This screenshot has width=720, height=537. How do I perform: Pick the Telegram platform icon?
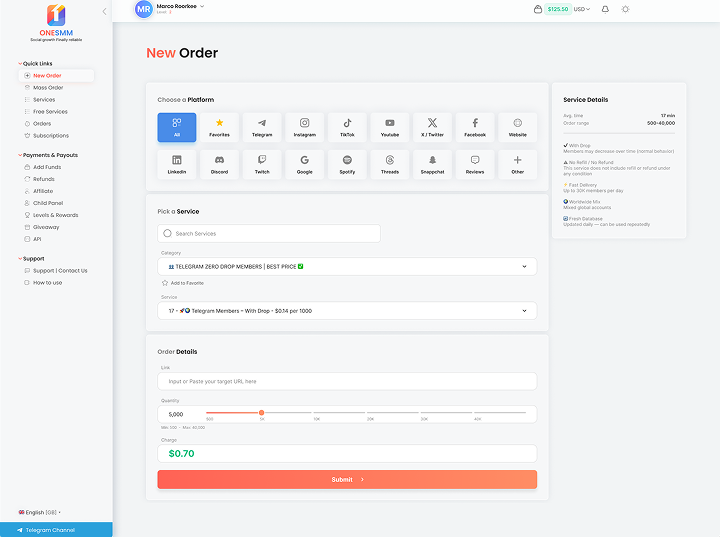pos(262,127)
